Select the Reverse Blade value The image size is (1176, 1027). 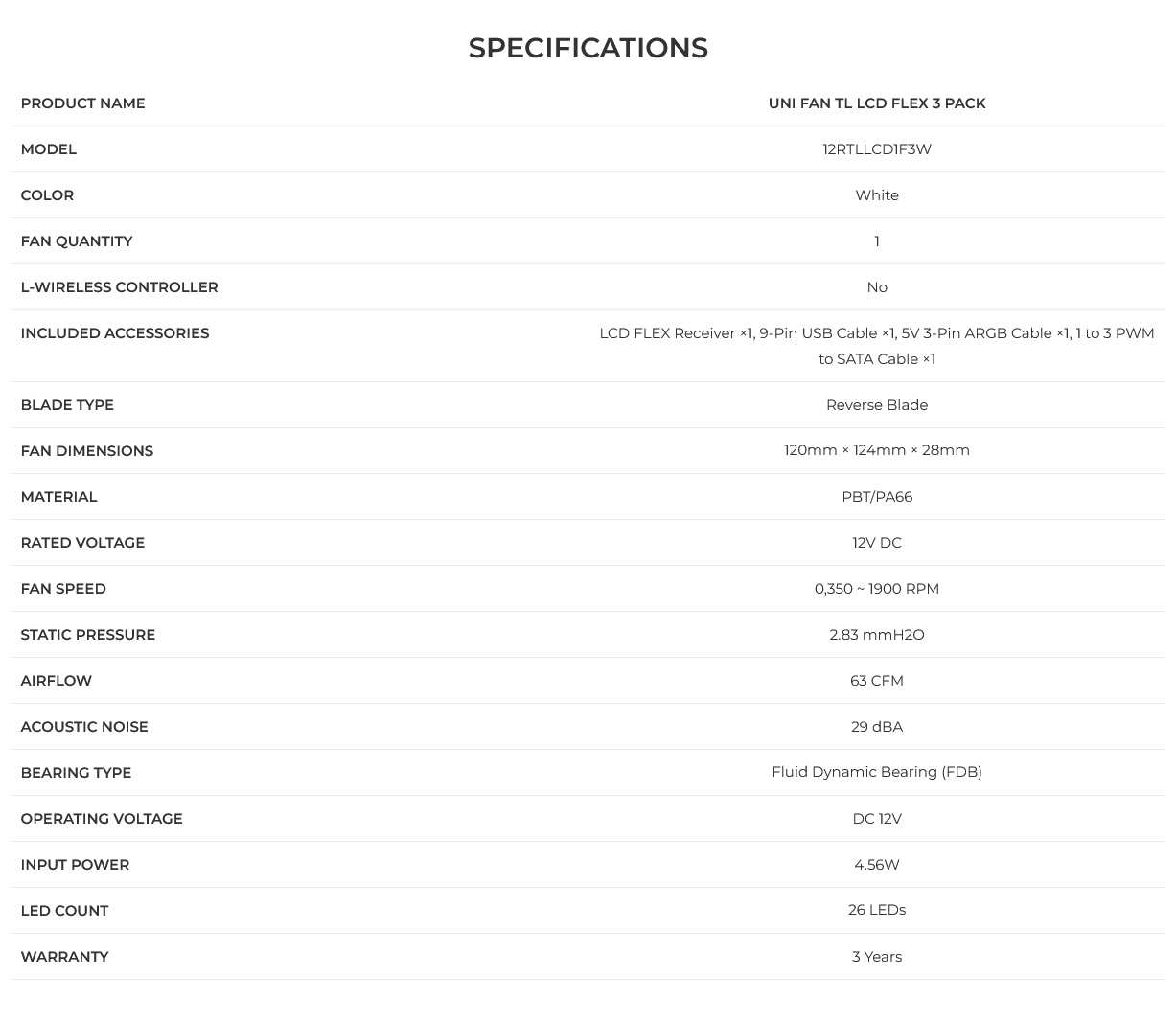tap(877, 405)
